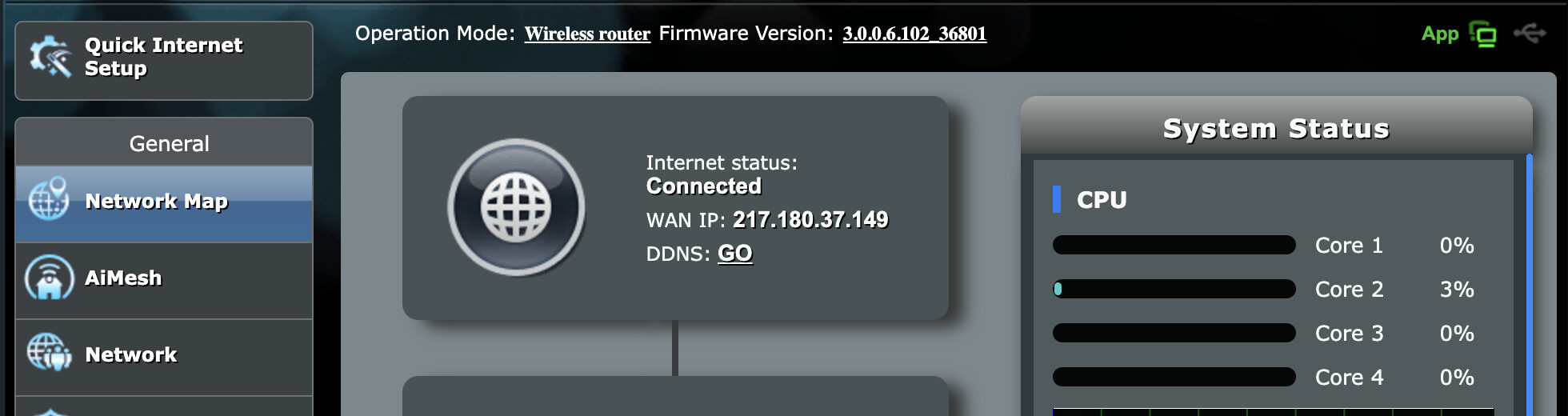1568x416 pixels.
Task: Click the Core 1 CPU usage bar
Action: click(1174, 245)
